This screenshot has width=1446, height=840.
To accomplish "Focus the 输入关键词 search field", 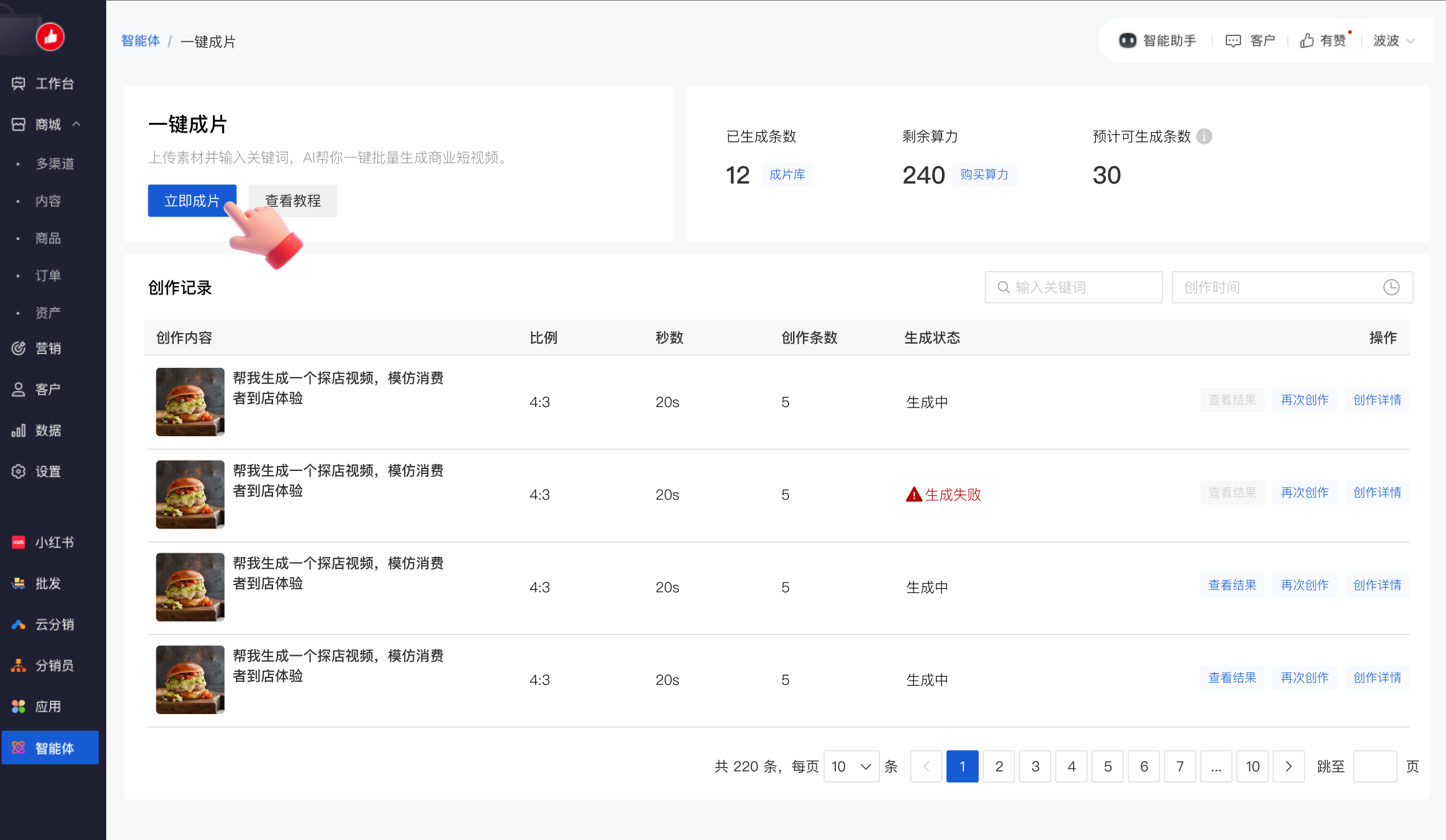I will (x=1074, y=287).
